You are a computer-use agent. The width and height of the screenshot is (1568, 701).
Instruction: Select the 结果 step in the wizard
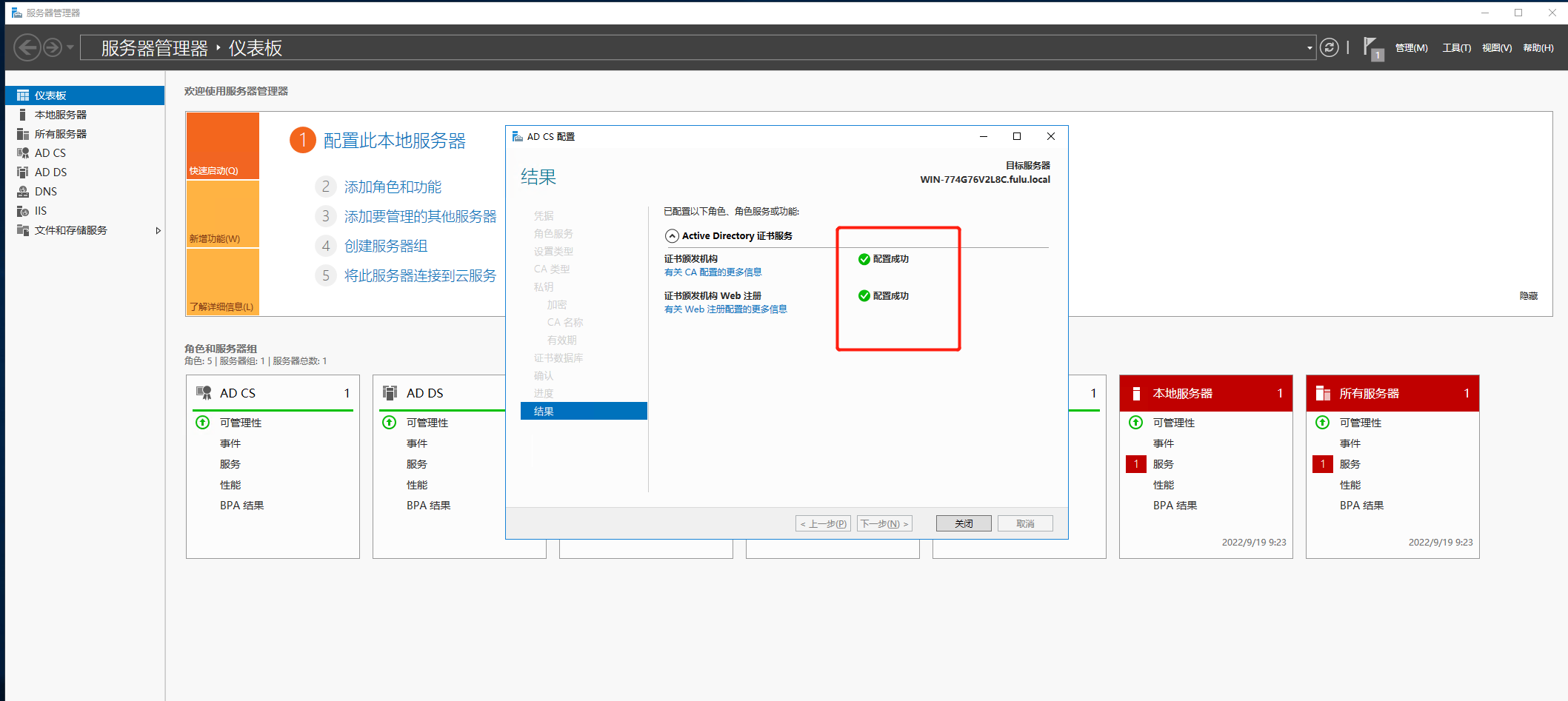coord(584,411)
